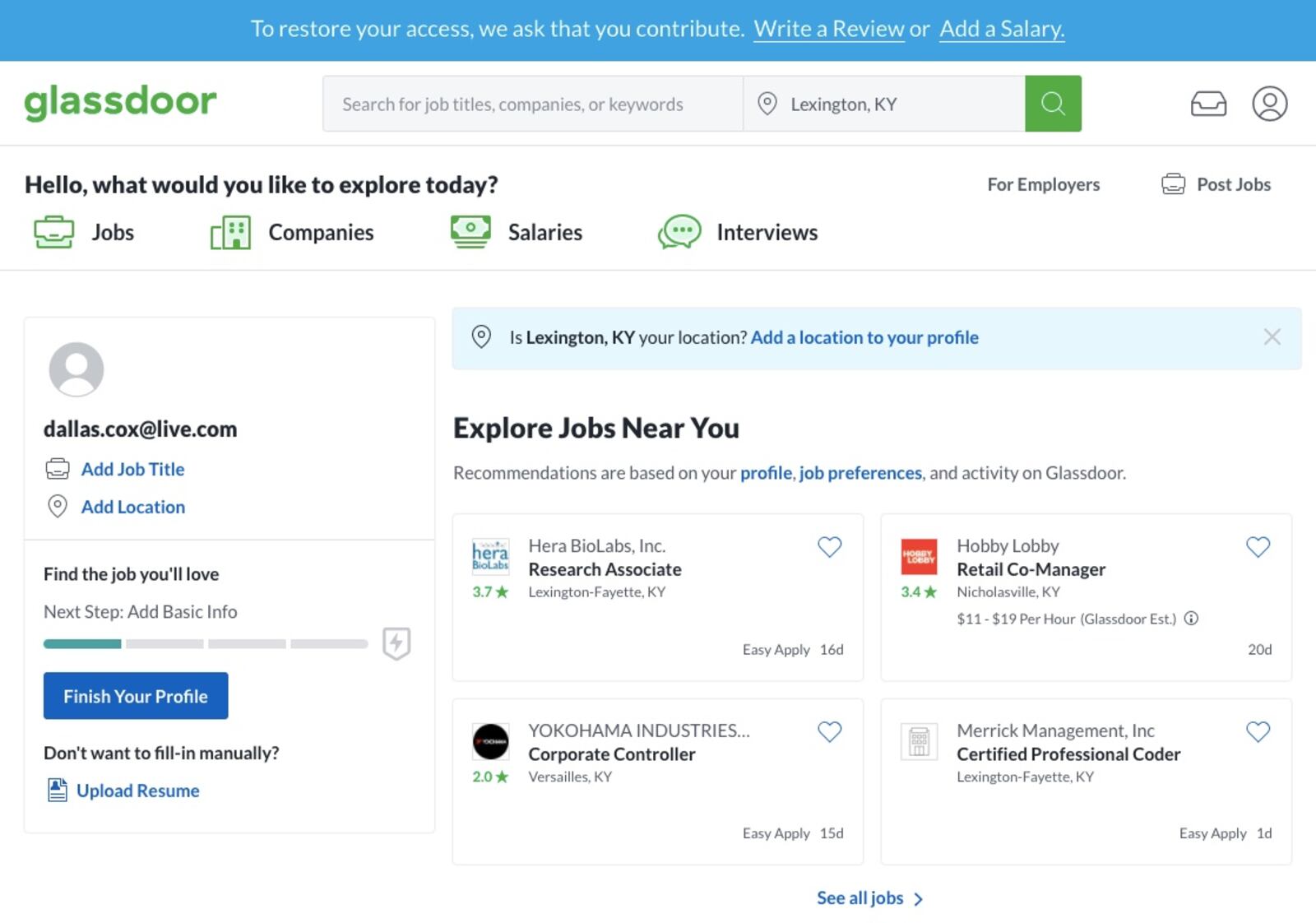This screenshot has width=1316, height=923.
Task: Open the Research Associate job title
Action: (605, 569)
